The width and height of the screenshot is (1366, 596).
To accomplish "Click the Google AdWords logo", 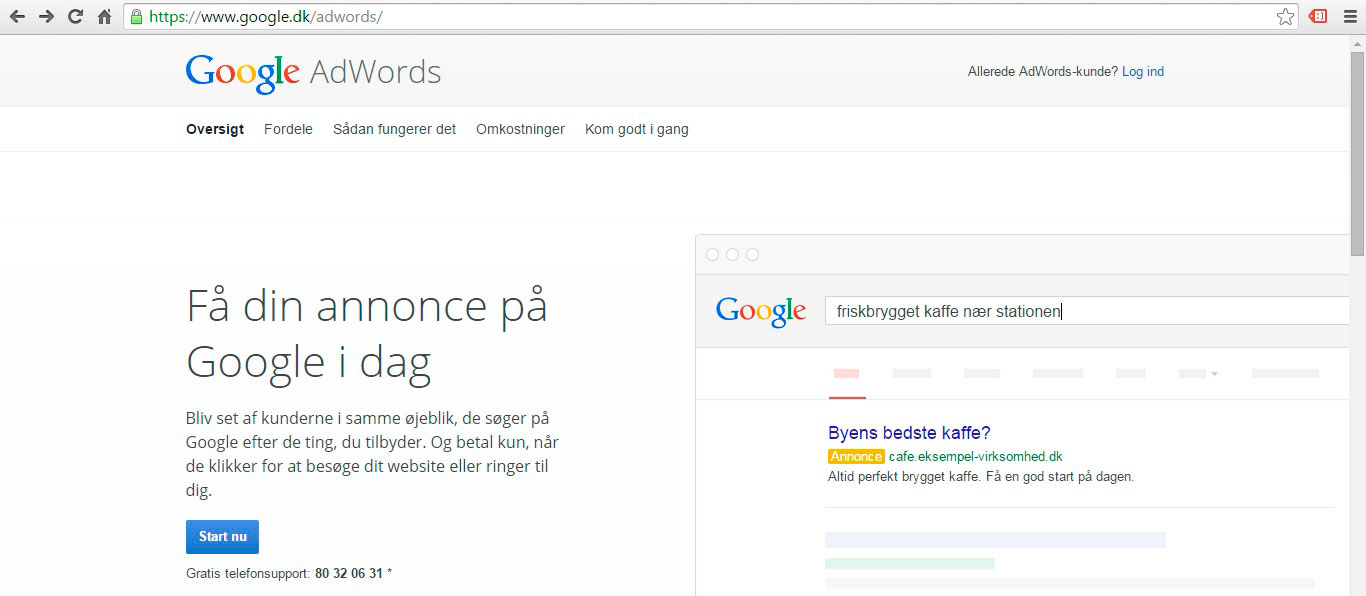I will point(313,73).
